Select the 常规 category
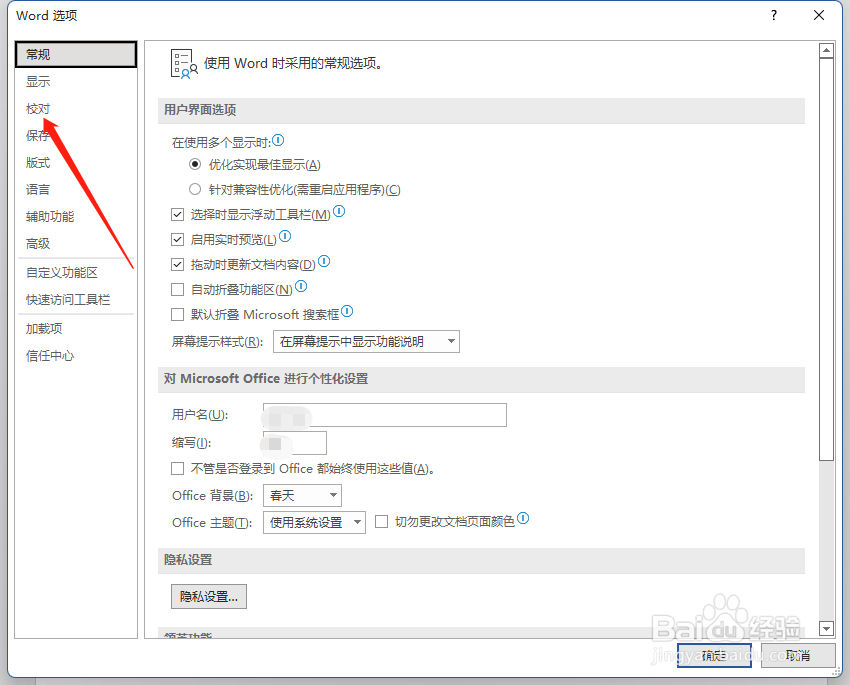850x685 pixels. [x=76, y=54]
